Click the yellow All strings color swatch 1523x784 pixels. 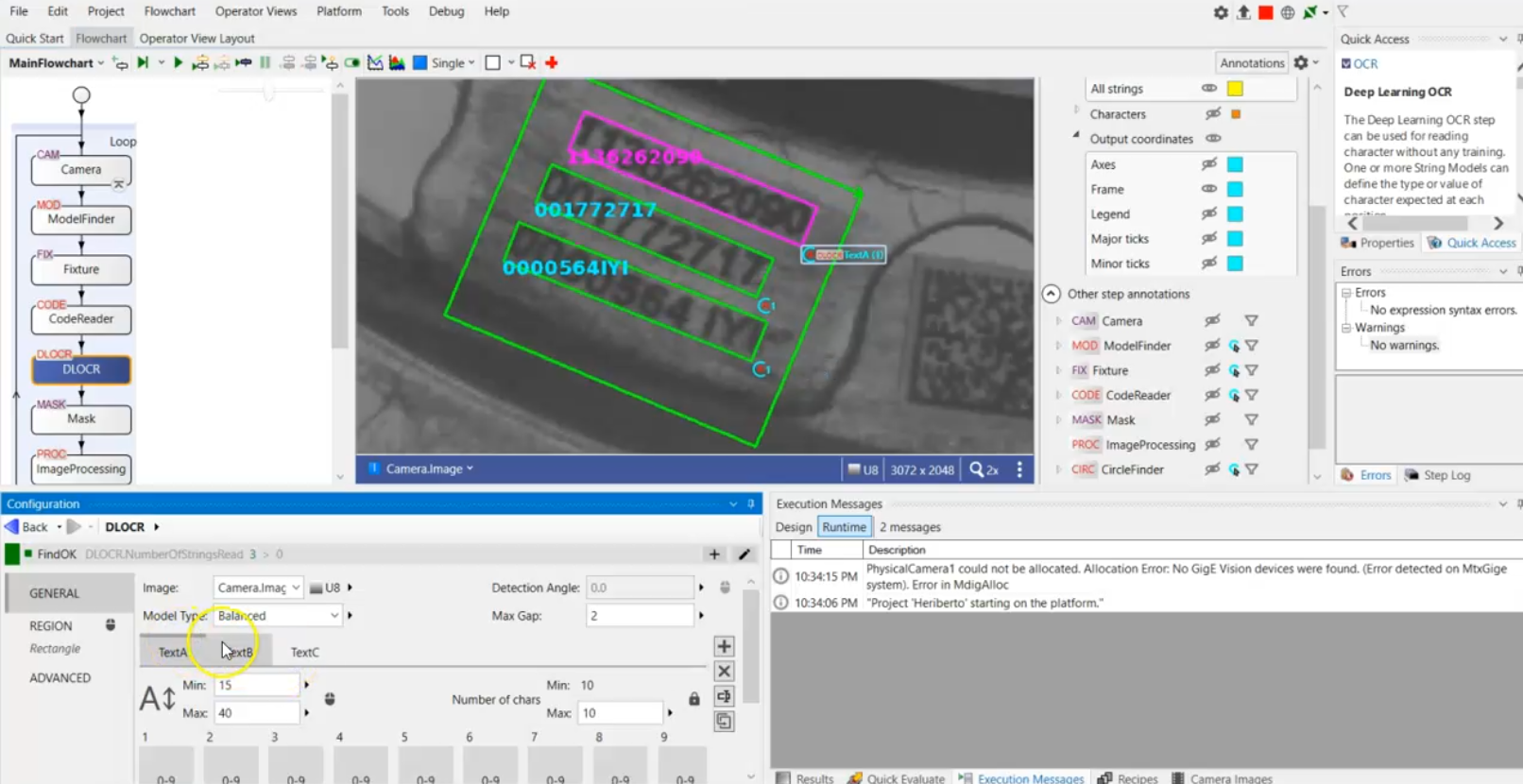pyautogui.click(x=1235, y=88)
